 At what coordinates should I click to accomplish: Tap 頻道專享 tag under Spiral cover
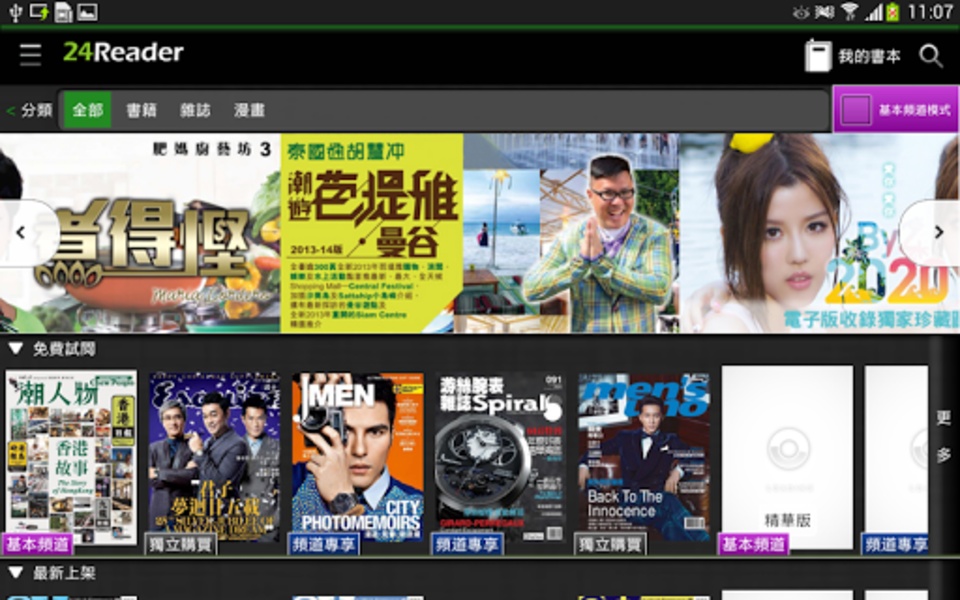tap(467, 544)
